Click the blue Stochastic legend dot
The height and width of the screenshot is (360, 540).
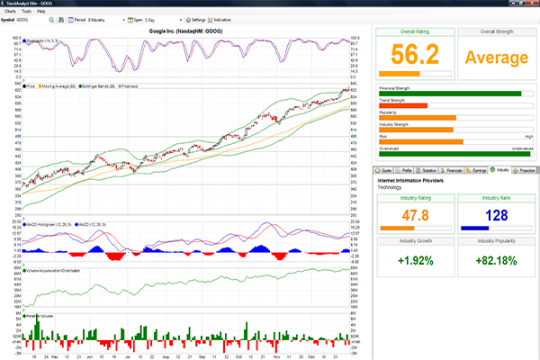pyautogui.click(x=24, y=41)
